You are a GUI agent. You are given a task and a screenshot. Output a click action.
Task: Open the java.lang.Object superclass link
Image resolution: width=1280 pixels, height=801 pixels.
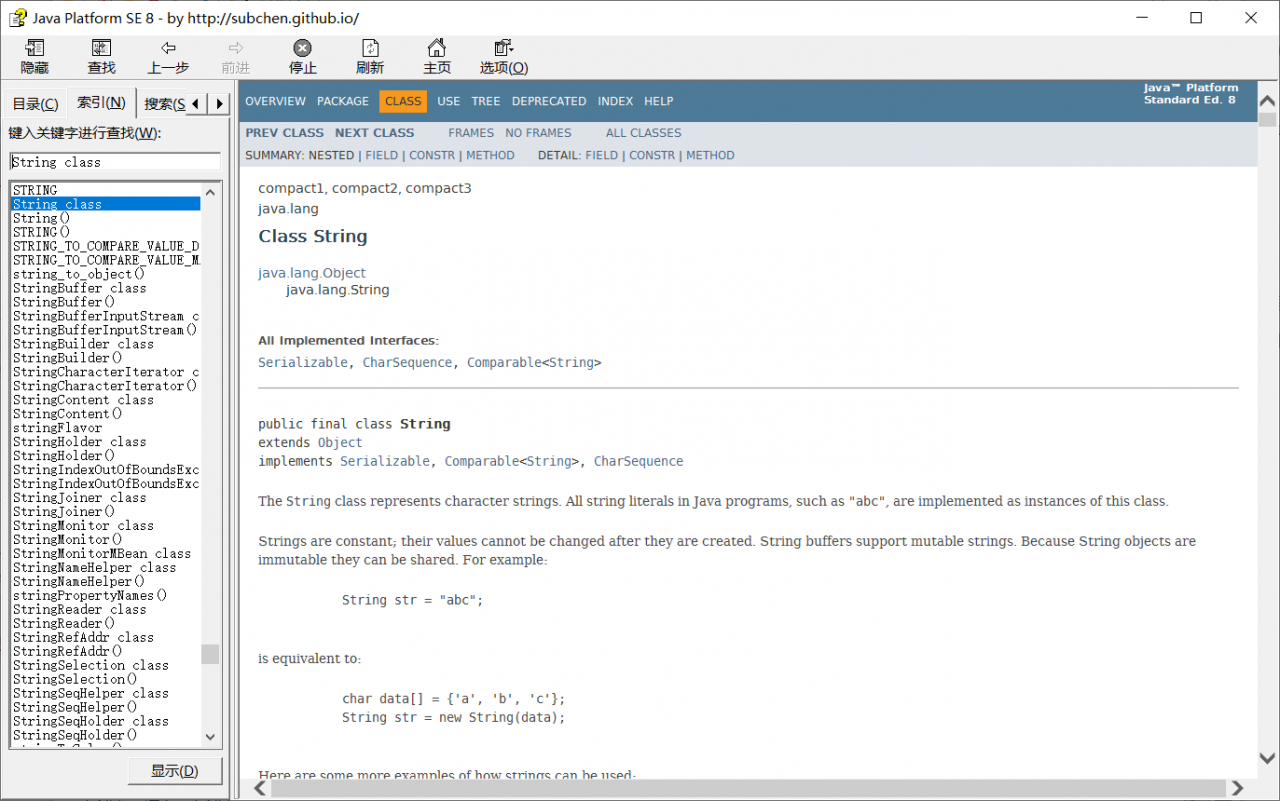(x=312, y=273)
